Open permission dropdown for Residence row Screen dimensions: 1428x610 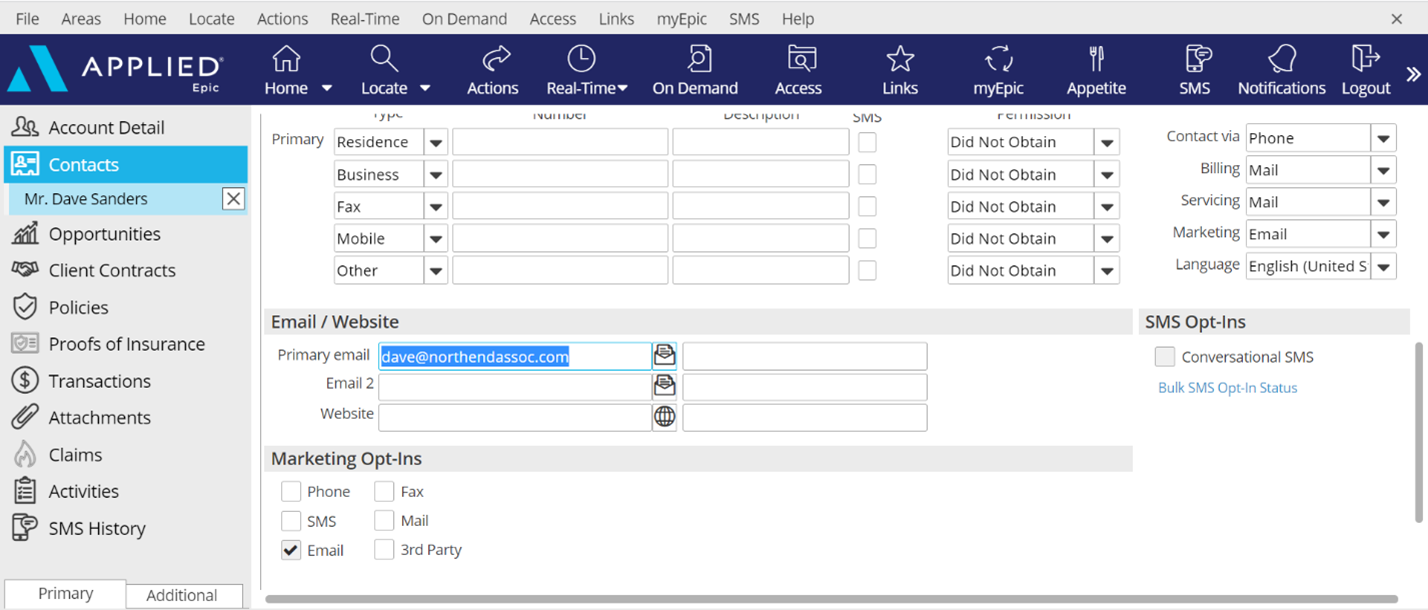click(x=1107, y=142)
